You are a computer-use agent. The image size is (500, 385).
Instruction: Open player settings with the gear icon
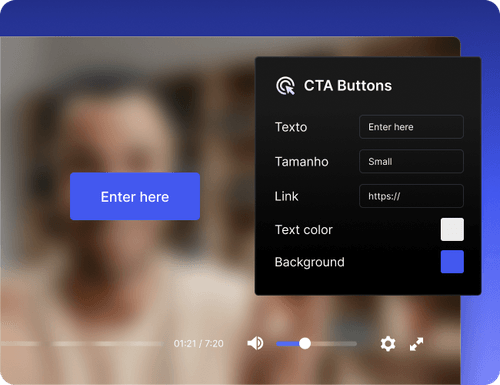[x=388, y=343]
